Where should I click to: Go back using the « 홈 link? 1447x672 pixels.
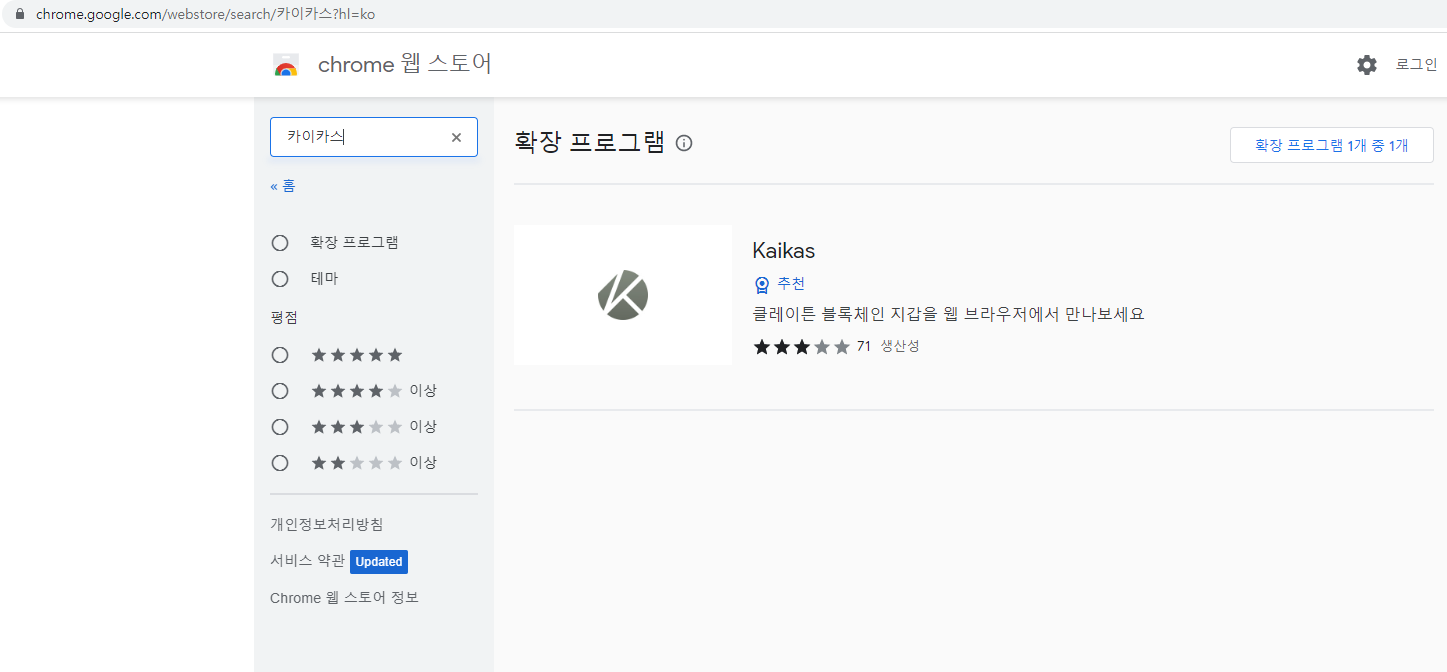pyautogui.click(x=283, y=185)
